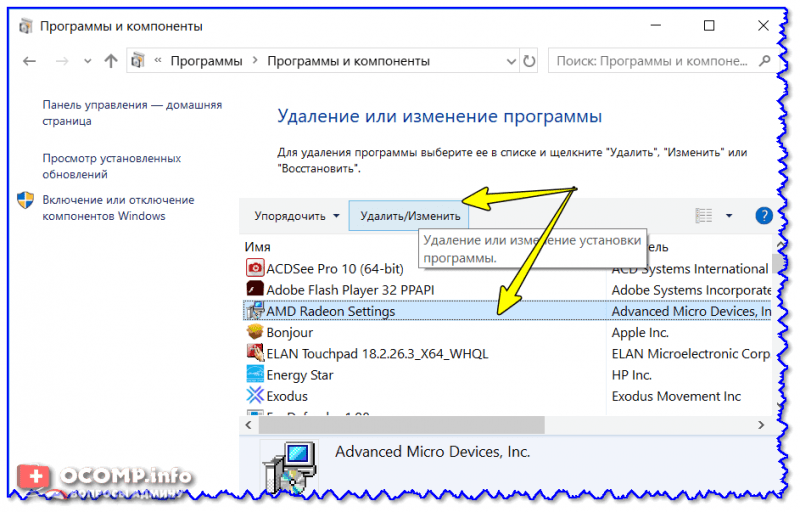Click the shield icon next to Windows components
The width and height of the screenshot is (800, 512).
pyautogui.click(x=25, y=200)
